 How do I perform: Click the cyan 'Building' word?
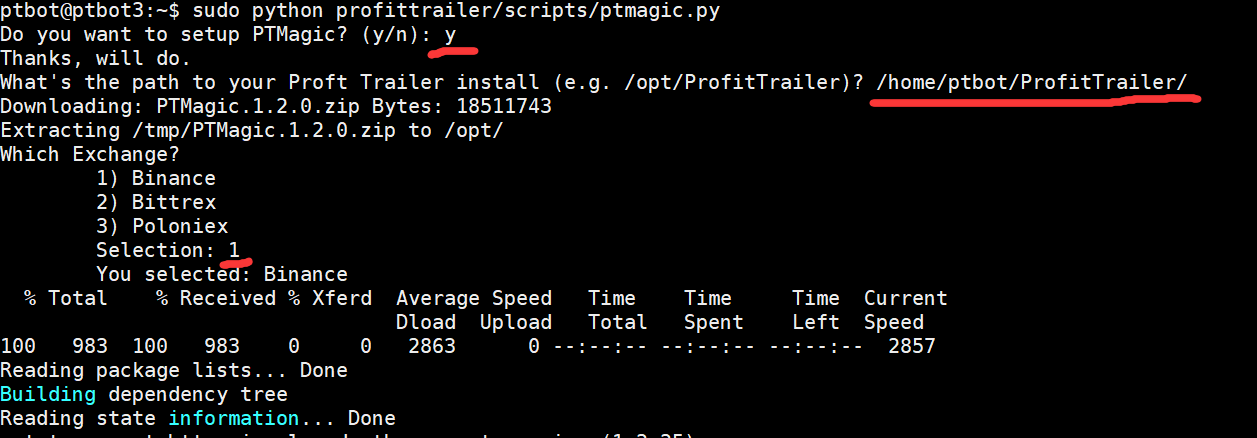point(48,395)
